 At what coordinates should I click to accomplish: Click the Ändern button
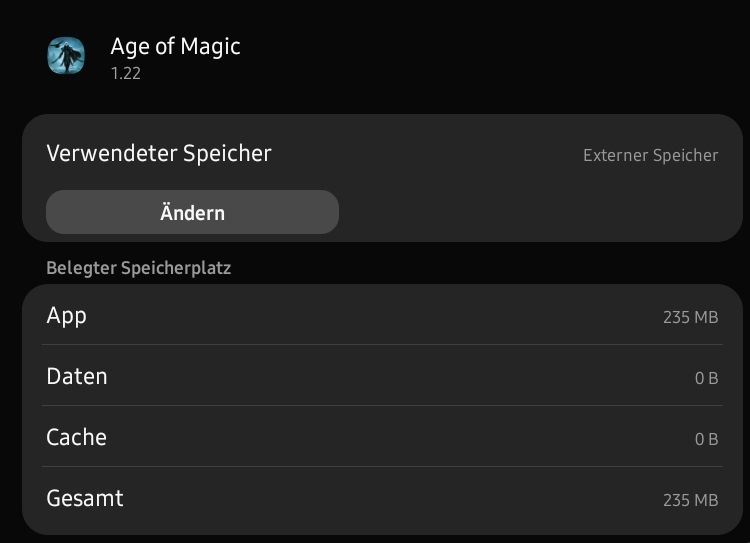pyautogui.click(x=192, y=212)
